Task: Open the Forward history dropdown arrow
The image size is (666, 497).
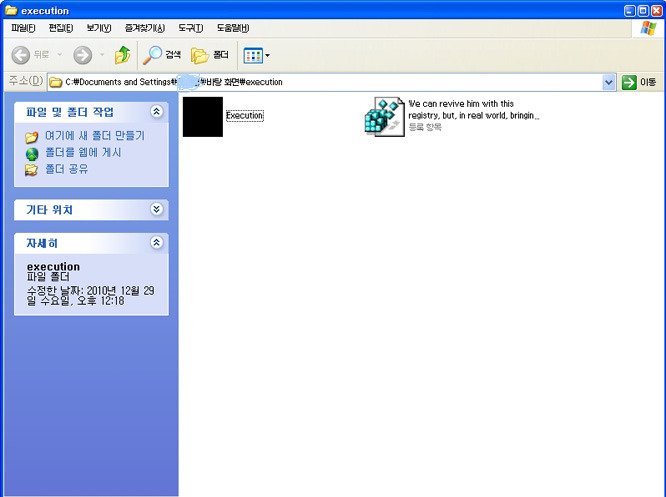Action: 102,55
